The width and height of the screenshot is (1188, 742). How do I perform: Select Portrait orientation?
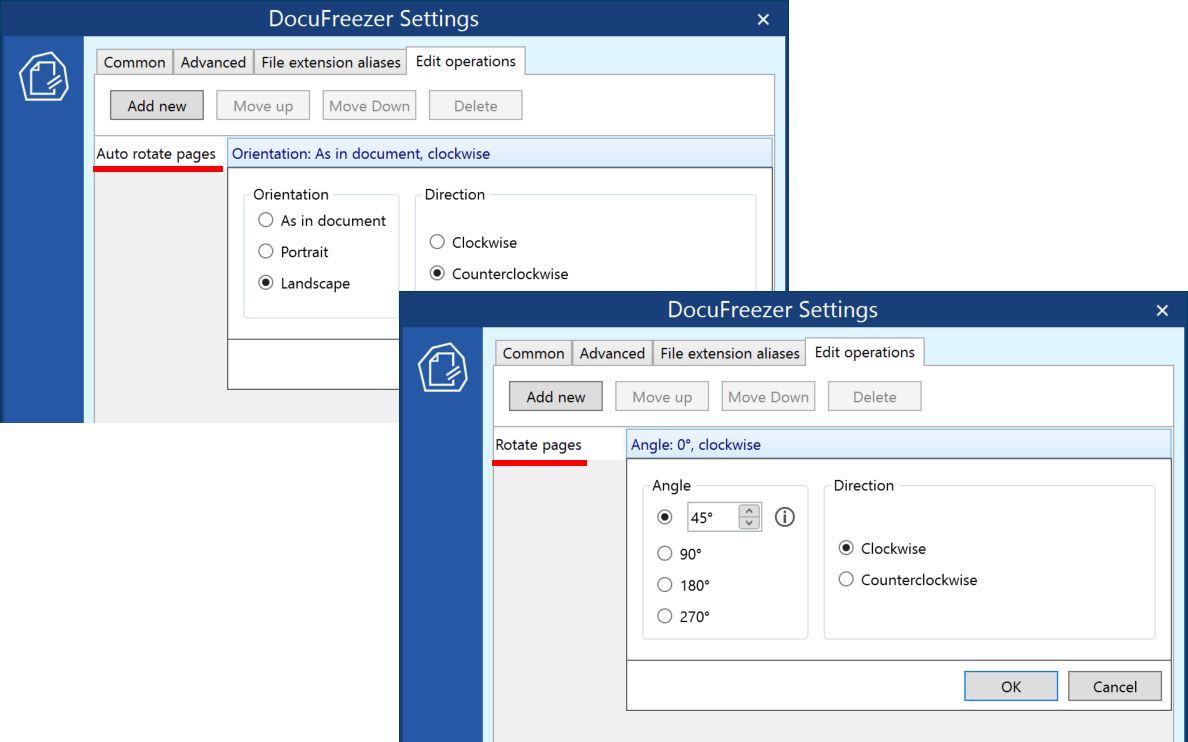click(266, 252)
